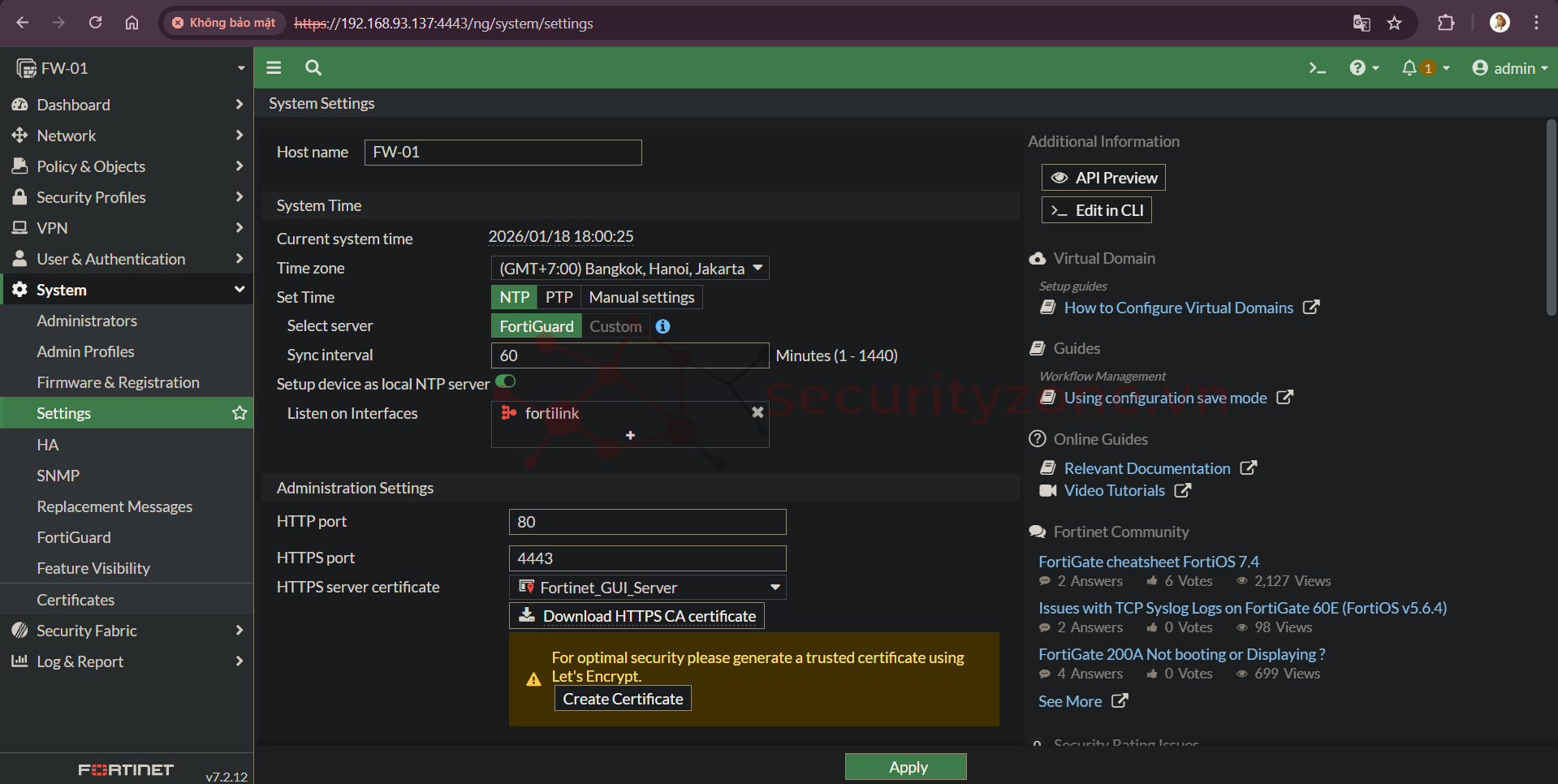Remove fortilink interface with X icon
Image resolution: width=1558 pixels, height=784 pixels.
(x=757, y=412)
